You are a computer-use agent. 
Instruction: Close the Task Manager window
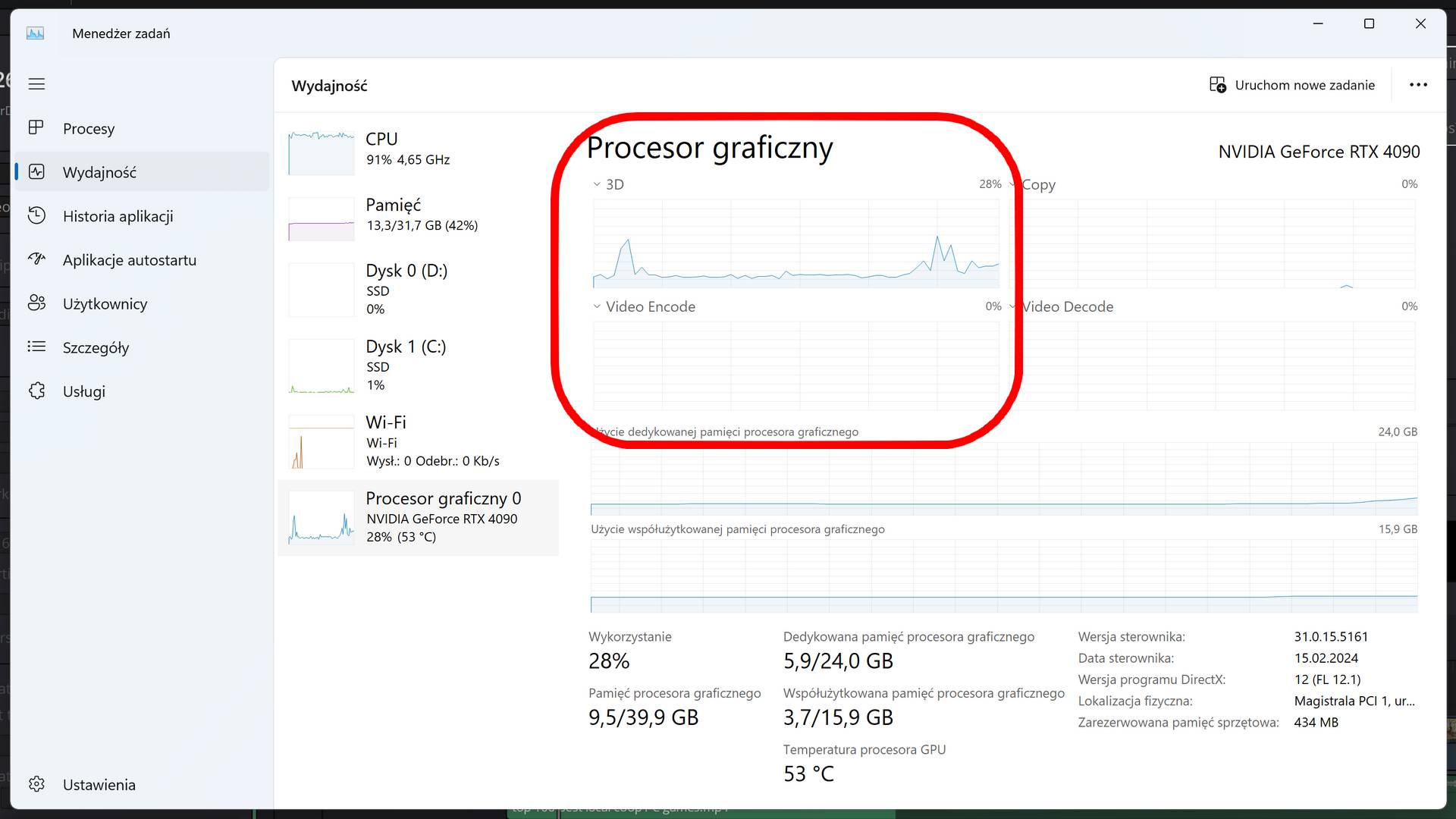[1420, 24]
